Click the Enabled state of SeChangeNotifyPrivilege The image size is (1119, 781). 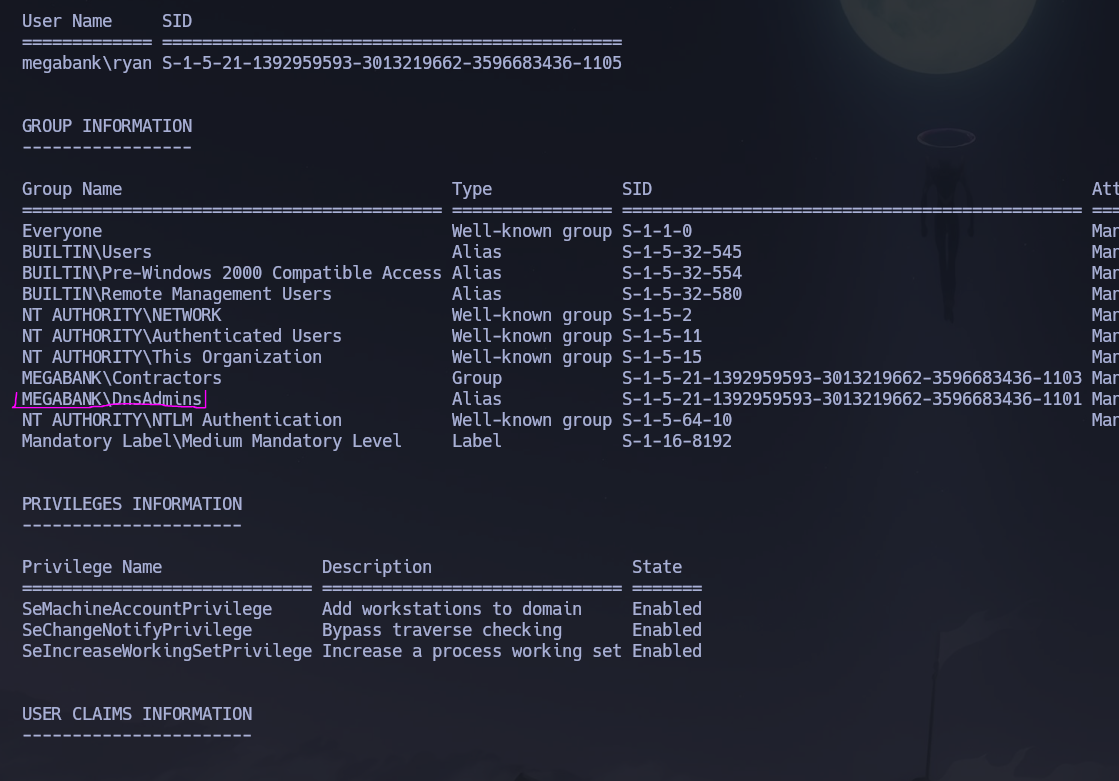point(666,630)
